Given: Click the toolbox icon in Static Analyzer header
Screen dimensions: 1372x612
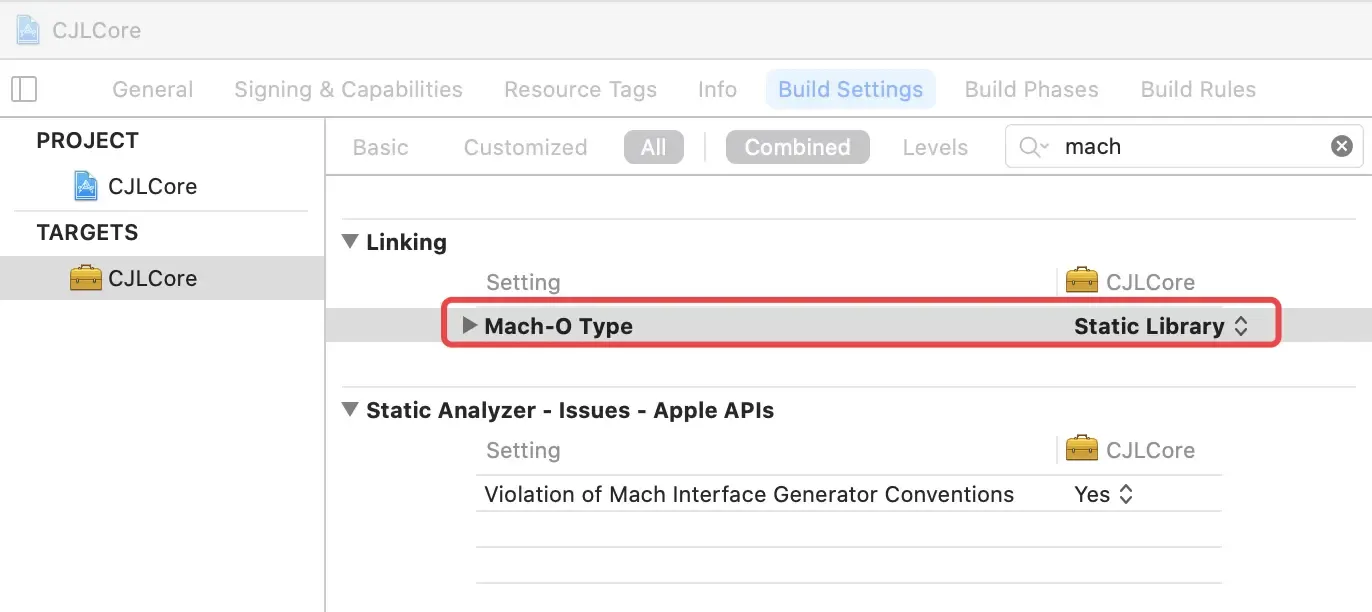Looking at the screenshot, I should coord(1082,450).
